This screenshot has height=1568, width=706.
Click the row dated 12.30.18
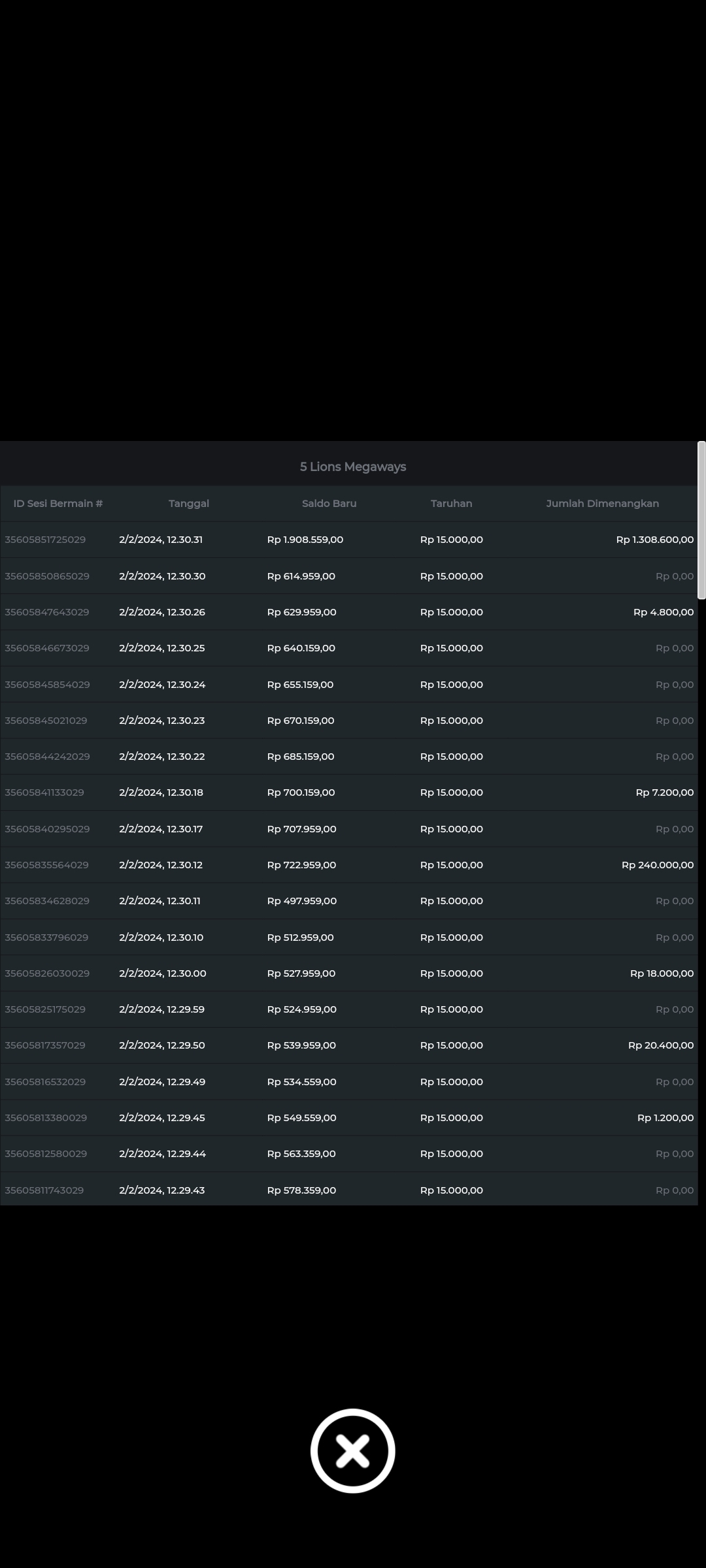click(161, 792)
